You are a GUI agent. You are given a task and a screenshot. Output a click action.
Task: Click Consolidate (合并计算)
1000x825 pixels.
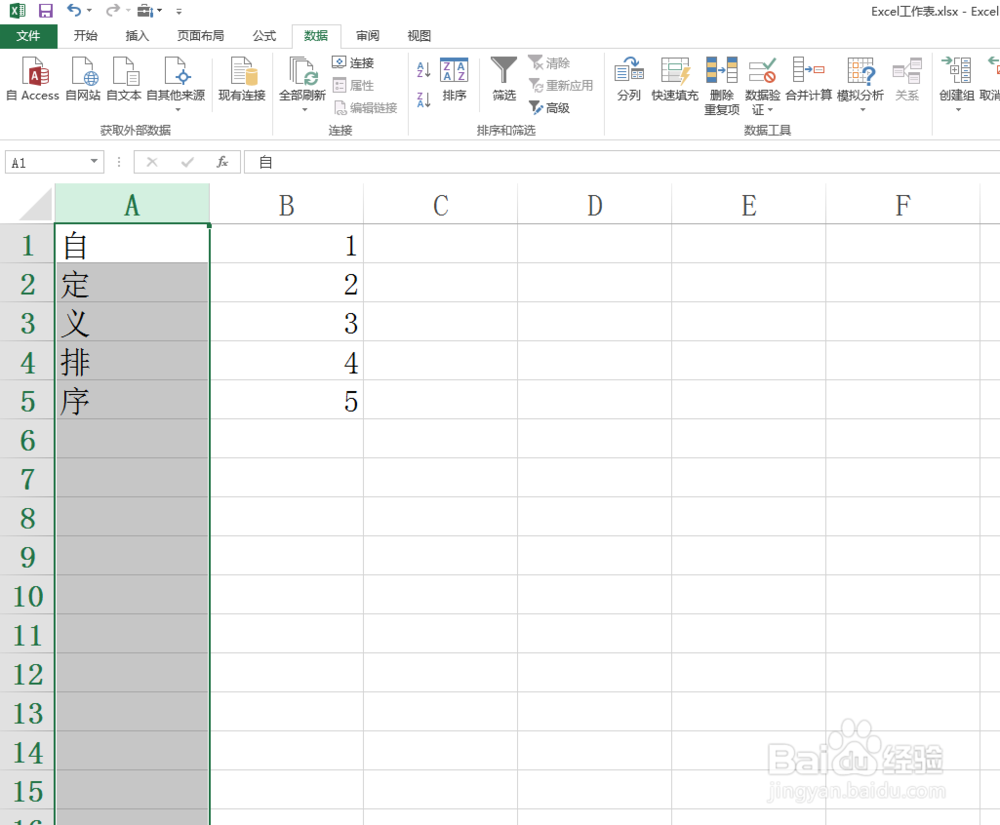(809, 78)
